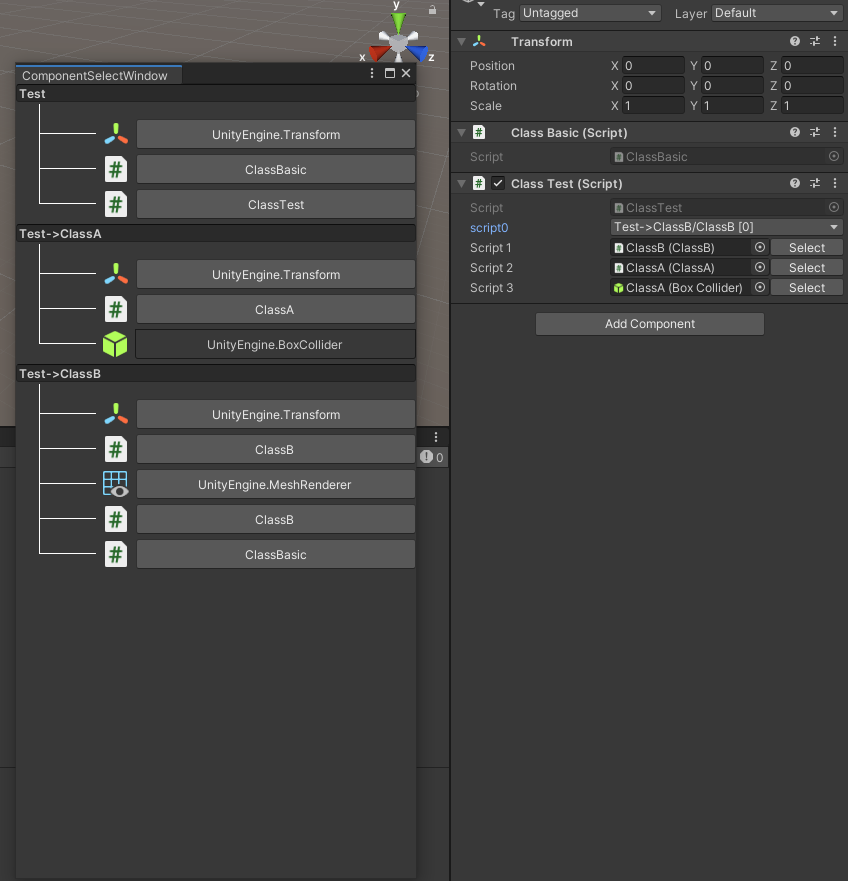848x881 pixels.
Task: Click the Transform icon beside the Test group's UnityEngine.Transform
Action: [116, 134]
